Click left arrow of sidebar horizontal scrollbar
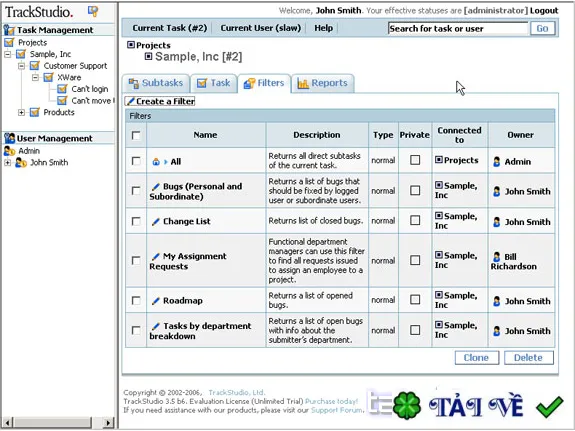This screenshot has width=575, height=431. 7,422
